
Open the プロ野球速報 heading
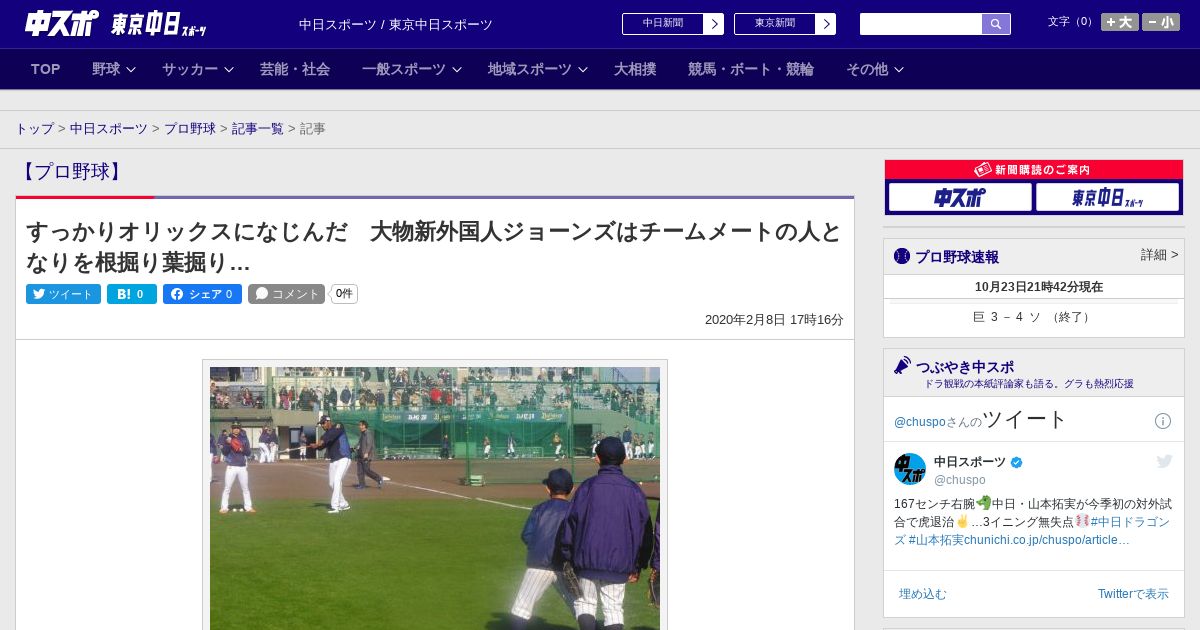click(x=957, y=257)
